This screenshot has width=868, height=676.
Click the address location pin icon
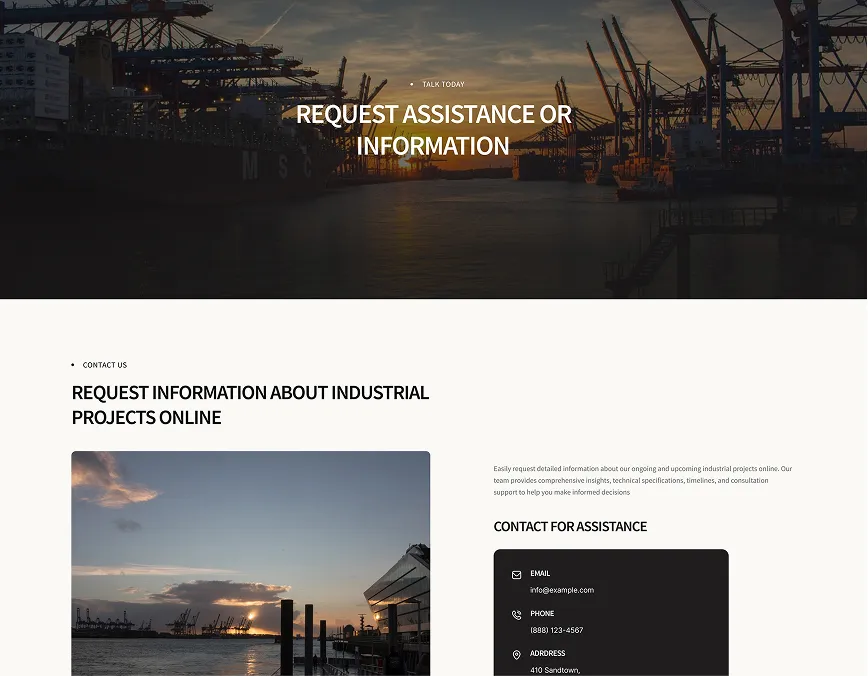pyautogui.click(x=516, y=655)
